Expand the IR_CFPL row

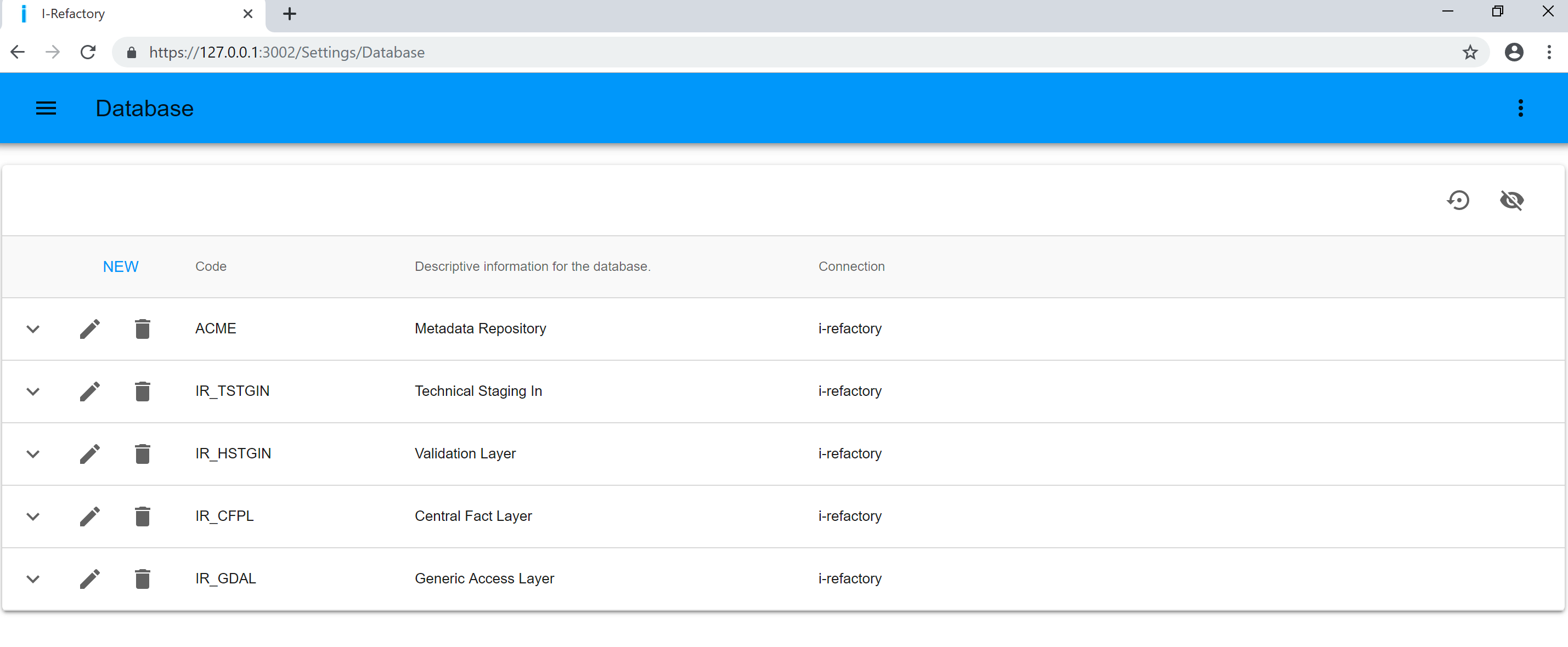click(x=33, y=517)
